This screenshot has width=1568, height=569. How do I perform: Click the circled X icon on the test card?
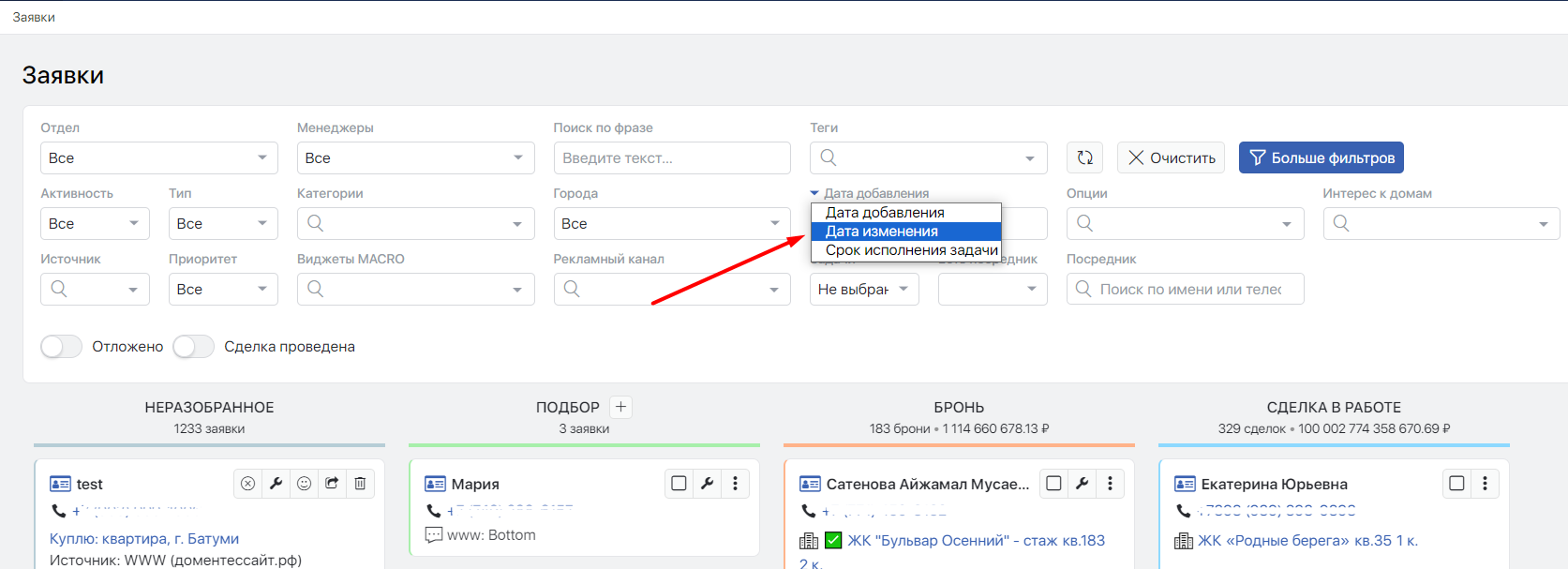click(247, 484)
